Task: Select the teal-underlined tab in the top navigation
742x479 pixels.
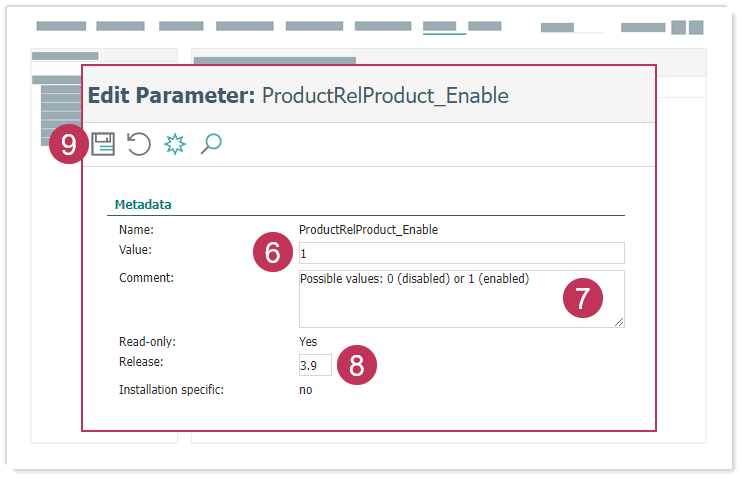Action: pos(444,27)
